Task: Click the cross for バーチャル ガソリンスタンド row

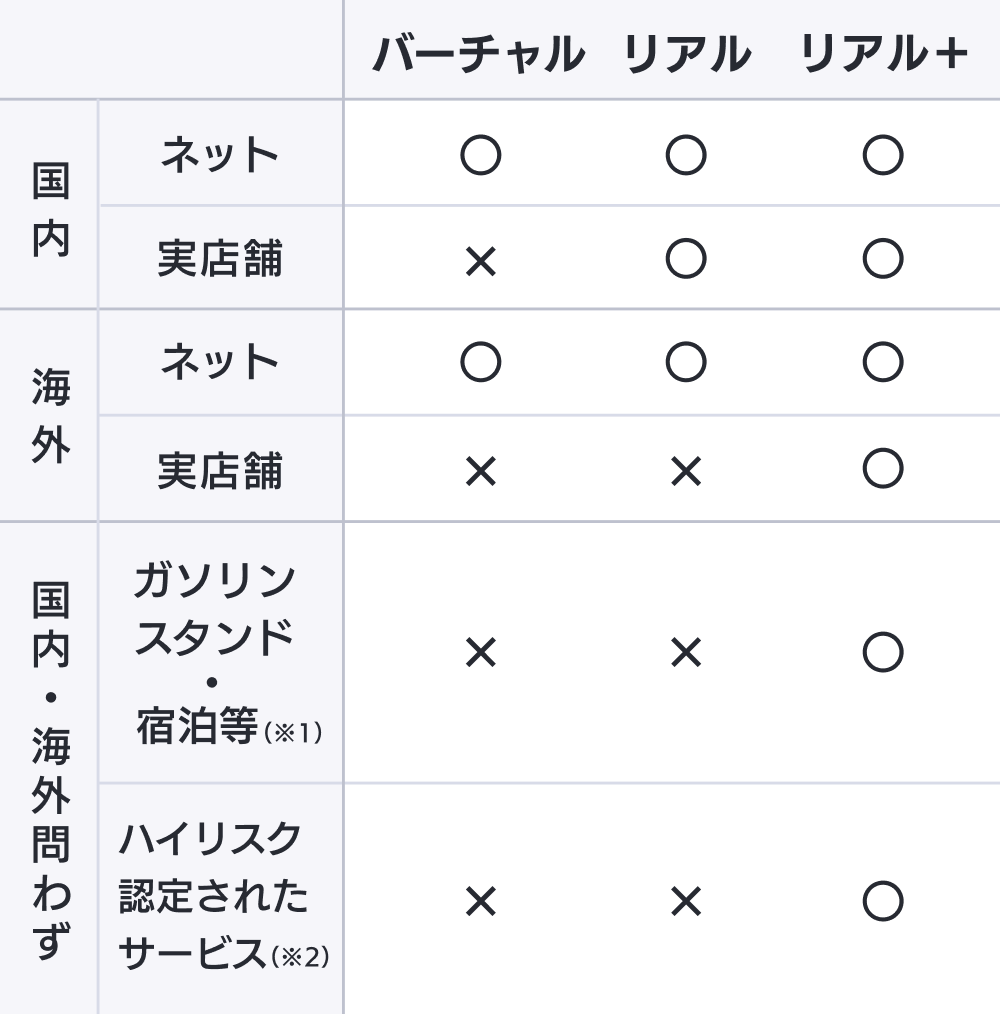Action: (x=480, y=653)
